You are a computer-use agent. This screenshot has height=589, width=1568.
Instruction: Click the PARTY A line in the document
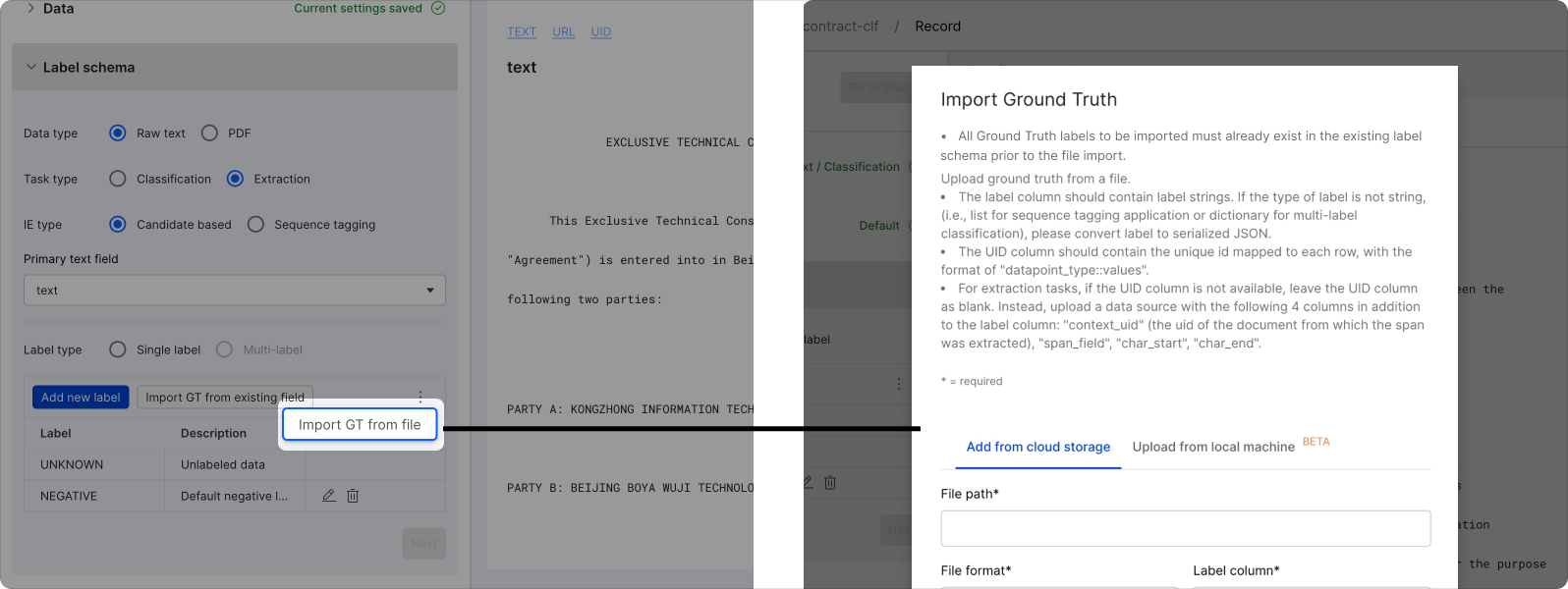631,409
